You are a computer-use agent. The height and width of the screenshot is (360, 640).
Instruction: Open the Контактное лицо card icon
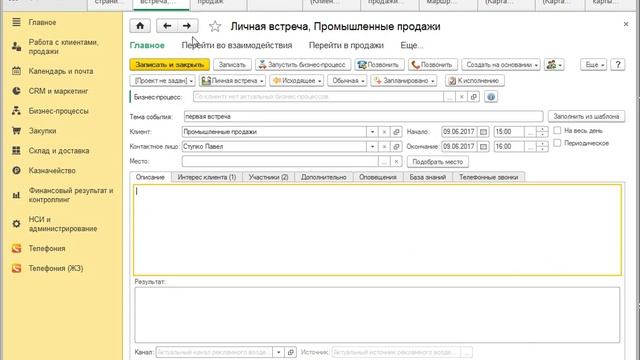396,147
